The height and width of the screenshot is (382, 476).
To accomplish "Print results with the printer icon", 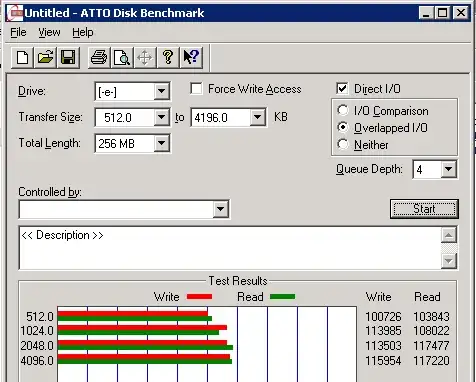I will point(99,58).
